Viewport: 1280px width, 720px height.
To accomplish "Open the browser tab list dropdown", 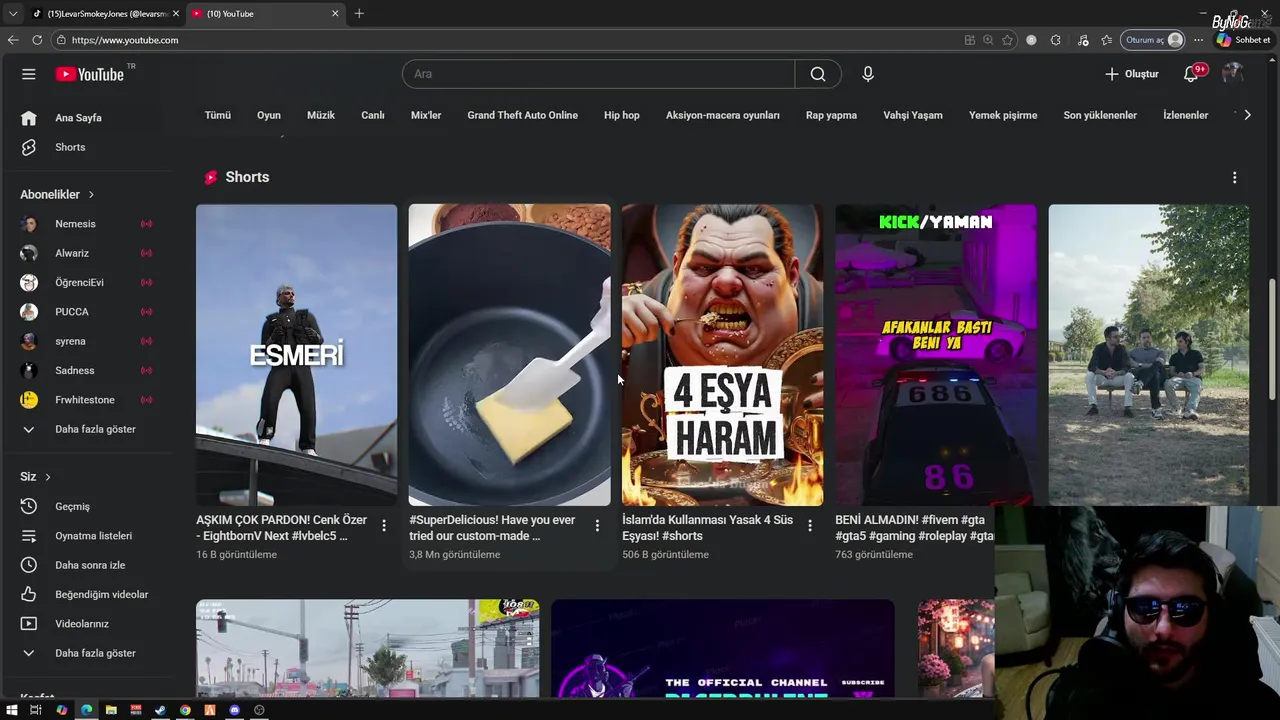I will point(12,13).
